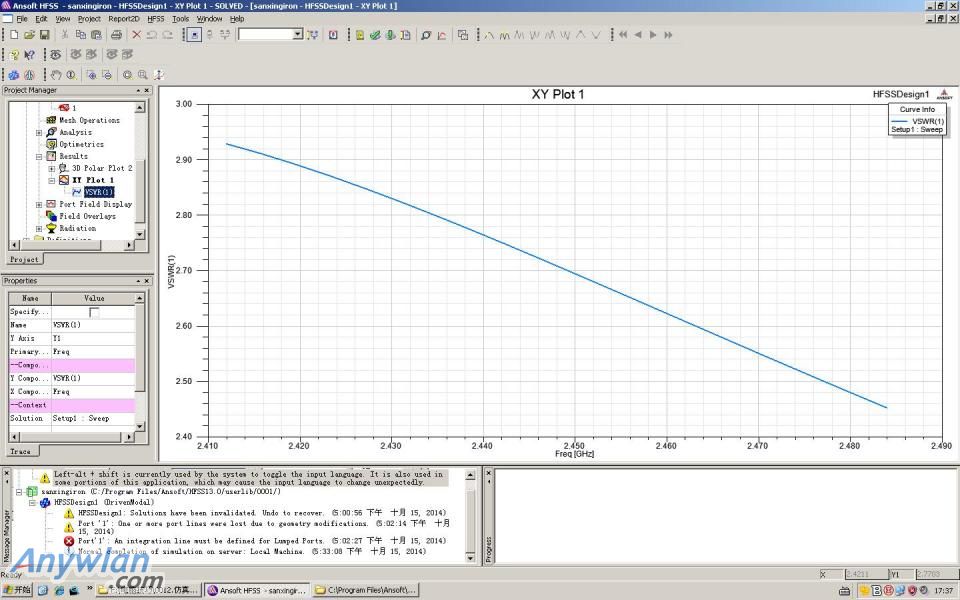The height and width of the screenshot is (600, 960).
Task: Click the Copy toolbar icon
Action: point(81,35)
